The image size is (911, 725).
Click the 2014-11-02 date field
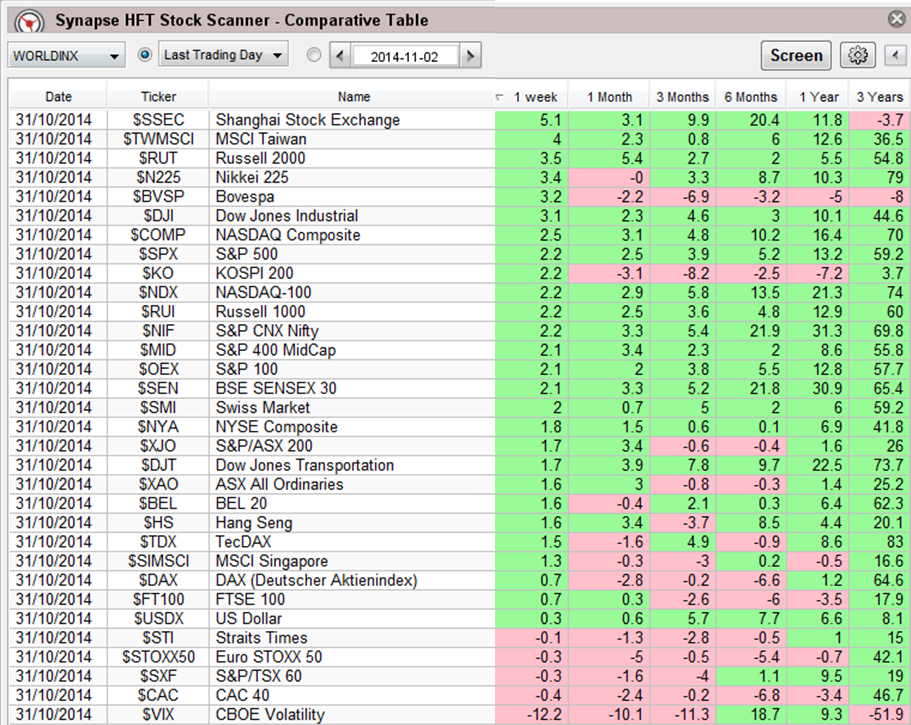(x=404, y=56)
